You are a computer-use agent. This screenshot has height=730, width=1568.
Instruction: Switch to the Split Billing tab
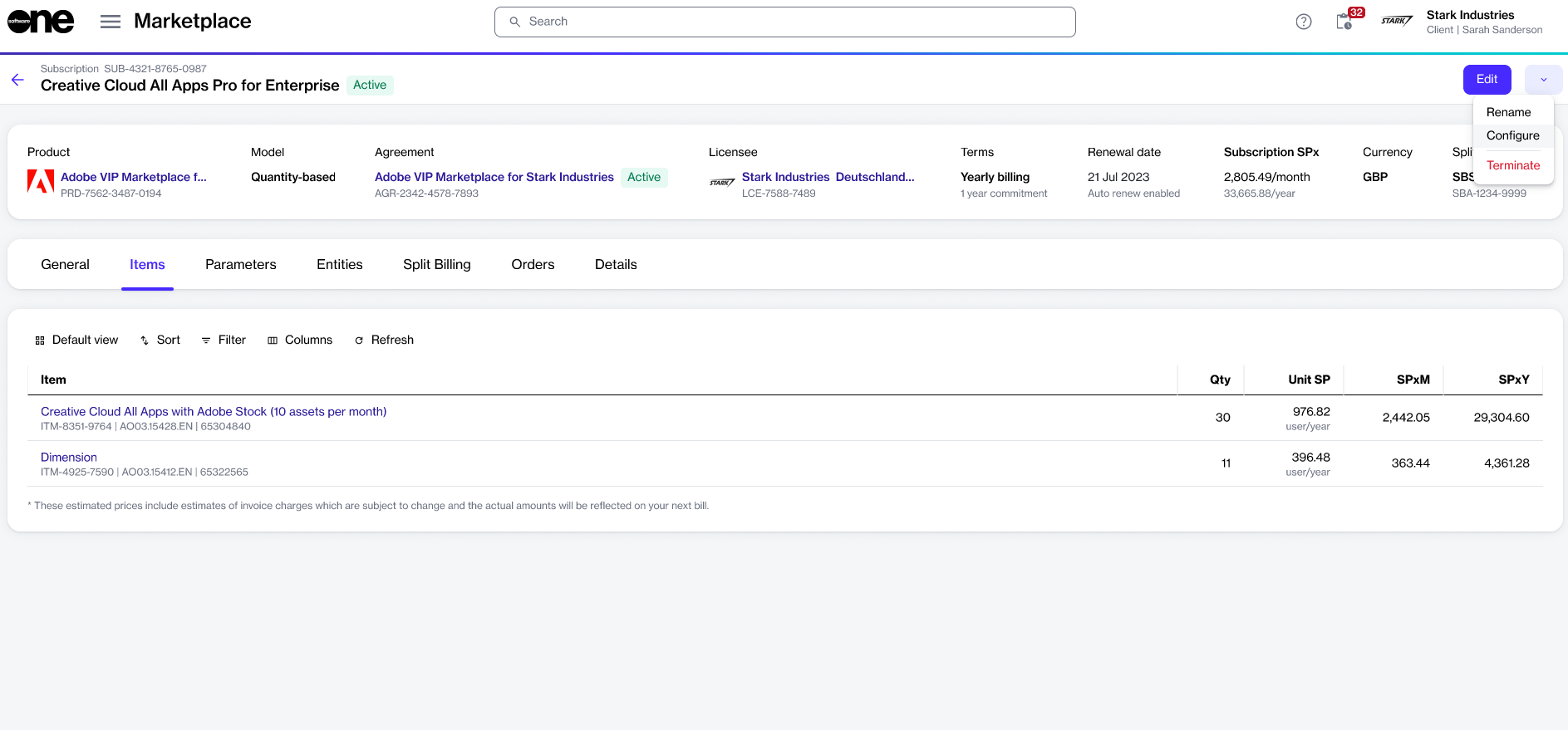click(436, 264)
